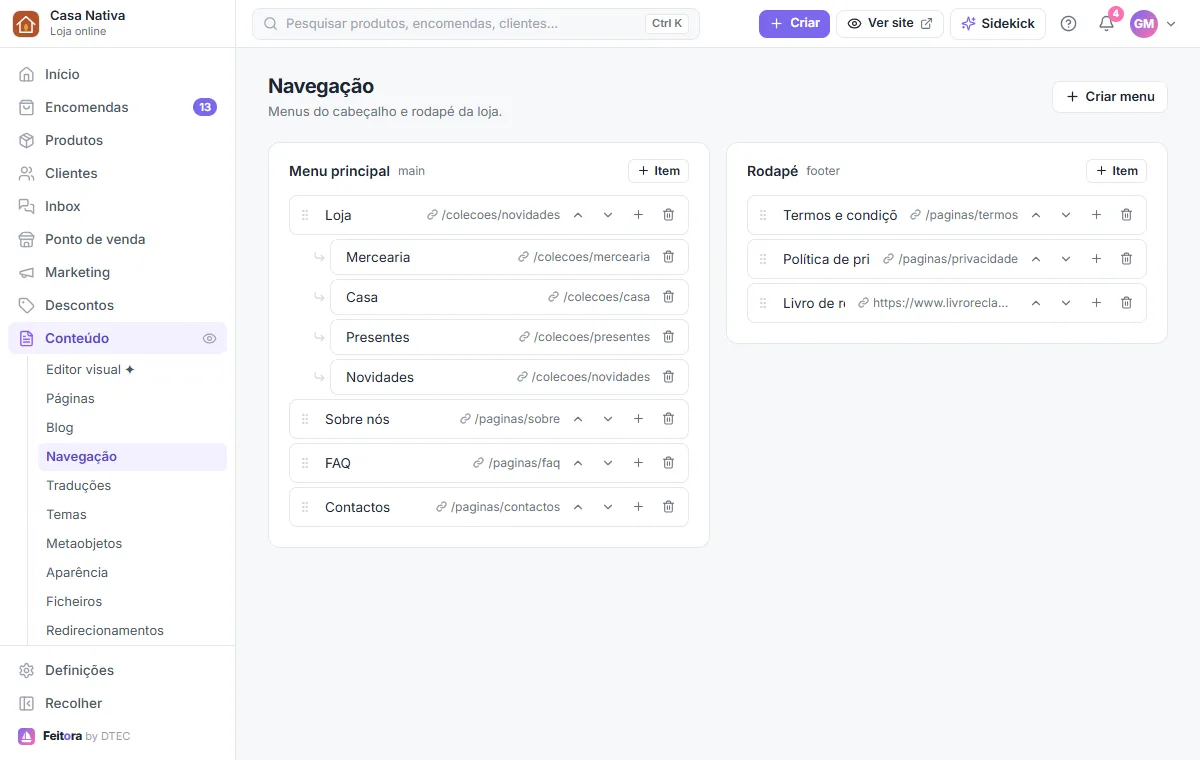Open the Temas submenu item
Viewport: 1200px width, 760px height.
(x=132, y=514)
